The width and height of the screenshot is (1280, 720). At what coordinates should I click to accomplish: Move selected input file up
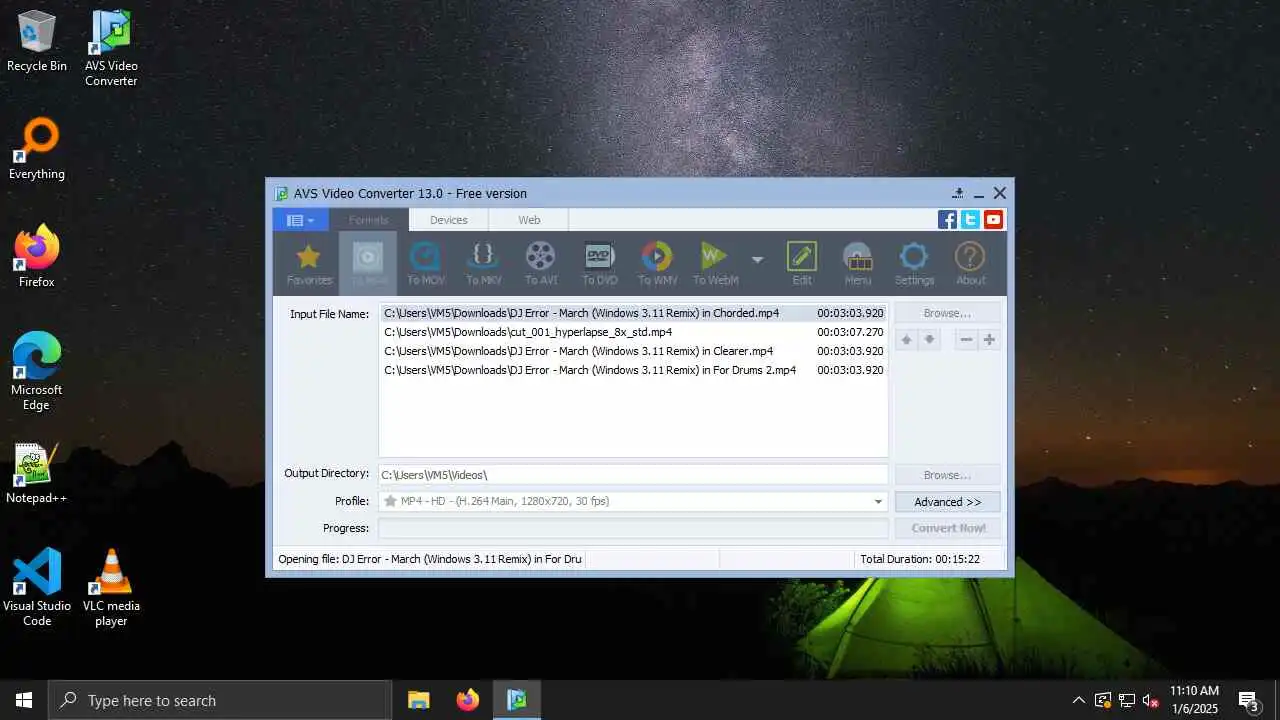[x=906, y=340]
